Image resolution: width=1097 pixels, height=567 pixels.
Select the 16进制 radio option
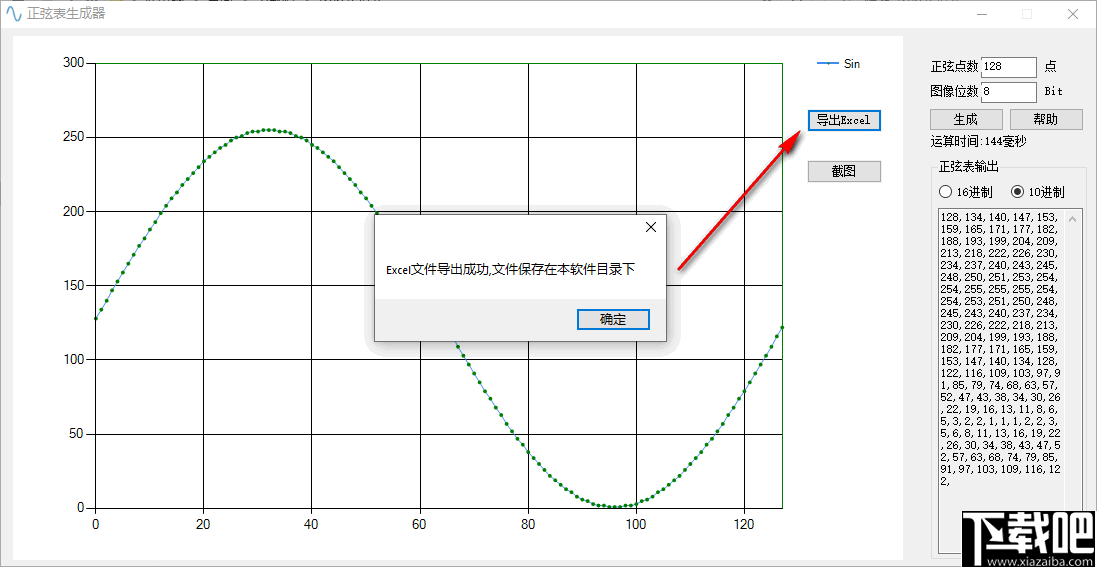pos(965,192)
